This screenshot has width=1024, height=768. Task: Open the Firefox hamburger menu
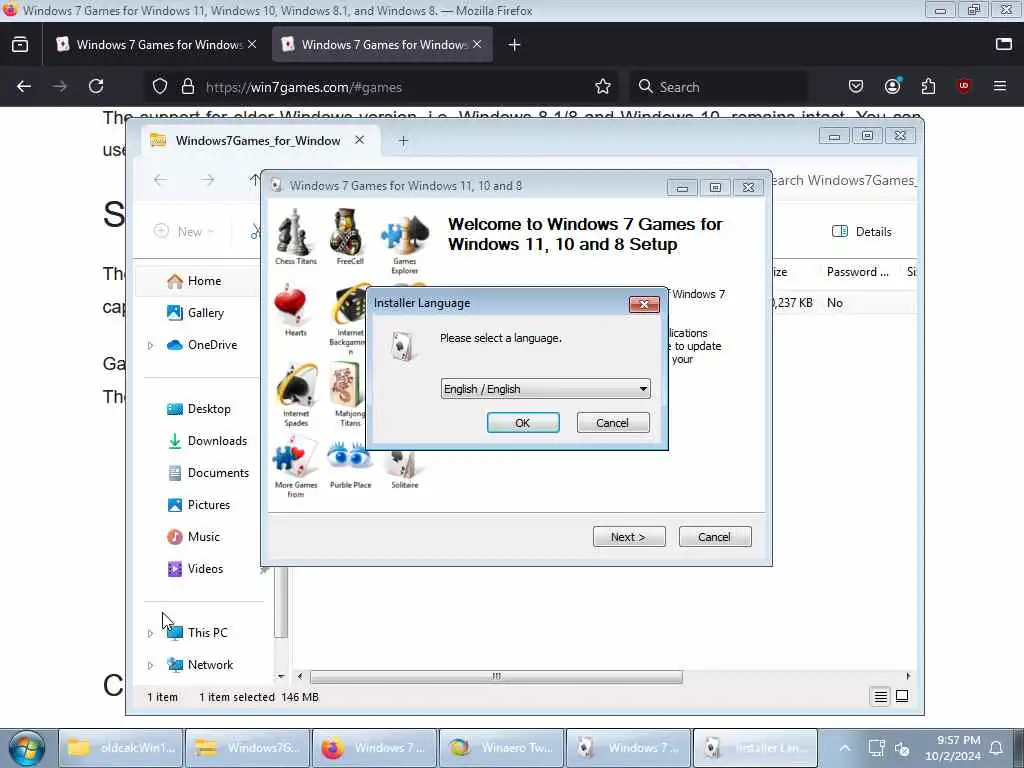coord(1000,86)
